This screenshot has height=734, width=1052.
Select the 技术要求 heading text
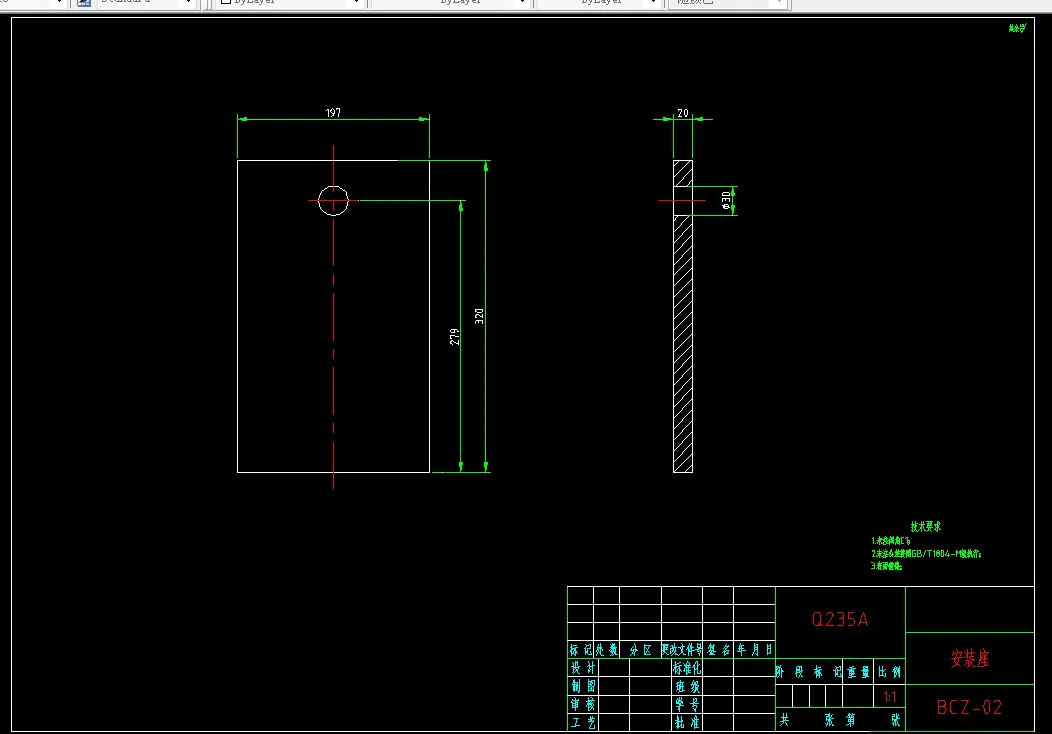pyautogui.click(x=926, y=527)
